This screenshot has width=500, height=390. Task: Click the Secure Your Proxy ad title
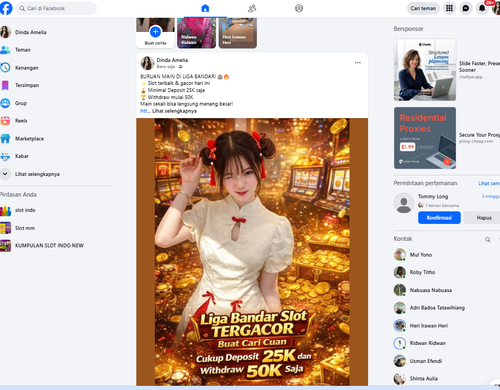tap(479, 135)
